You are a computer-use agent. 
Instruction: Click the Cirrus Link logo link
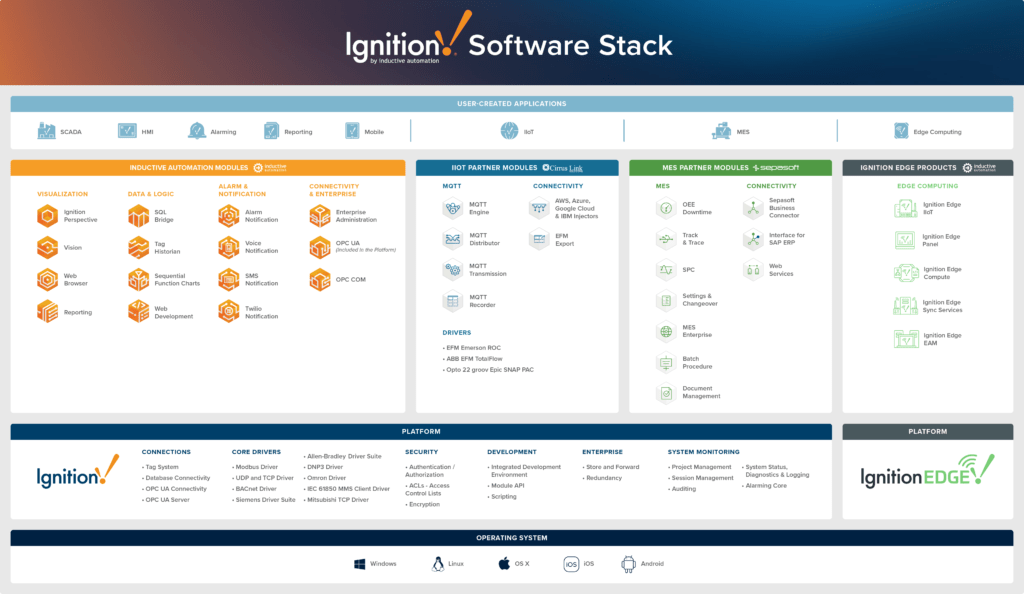click(562, 168)
